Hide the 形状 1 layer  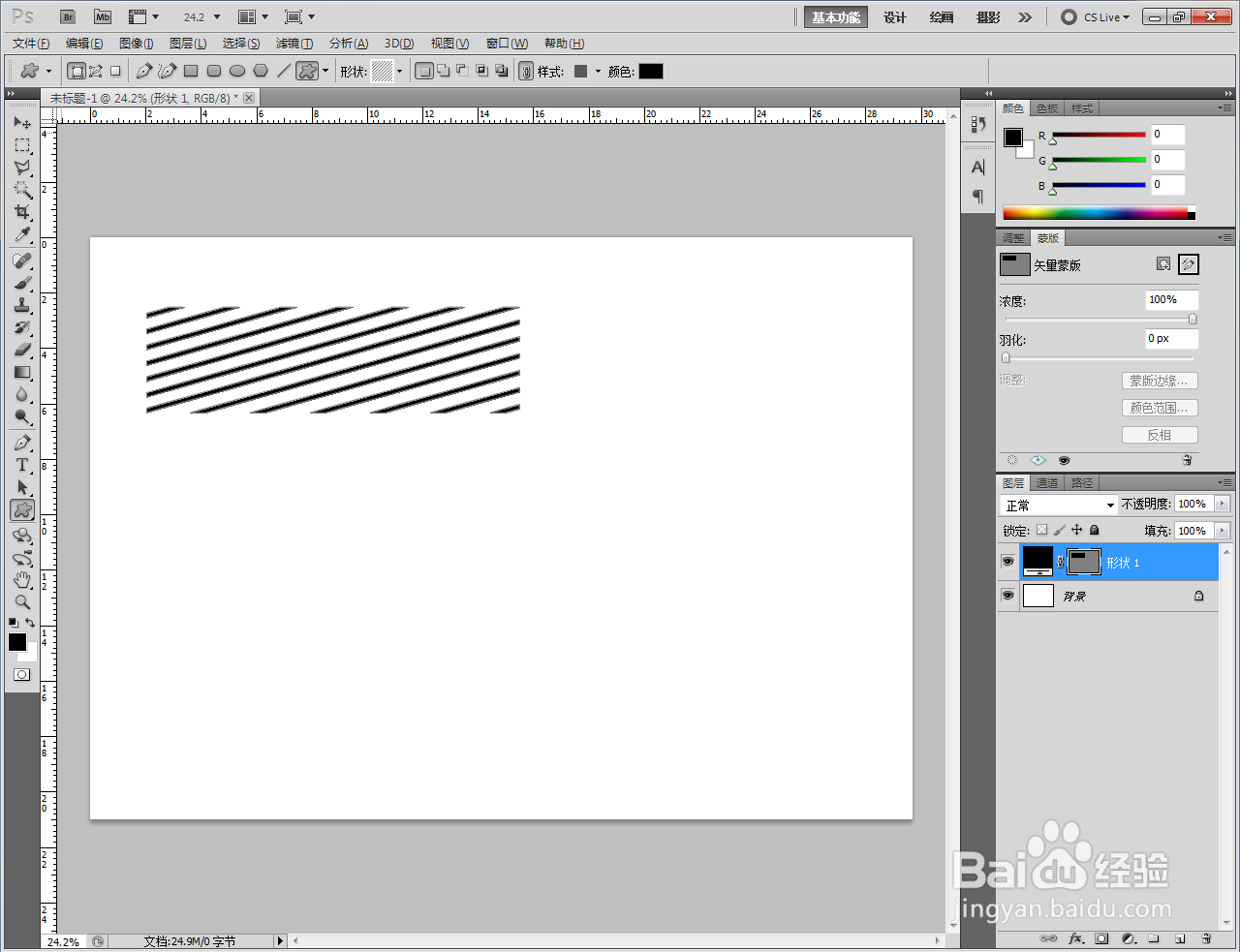click(1008, 562)
